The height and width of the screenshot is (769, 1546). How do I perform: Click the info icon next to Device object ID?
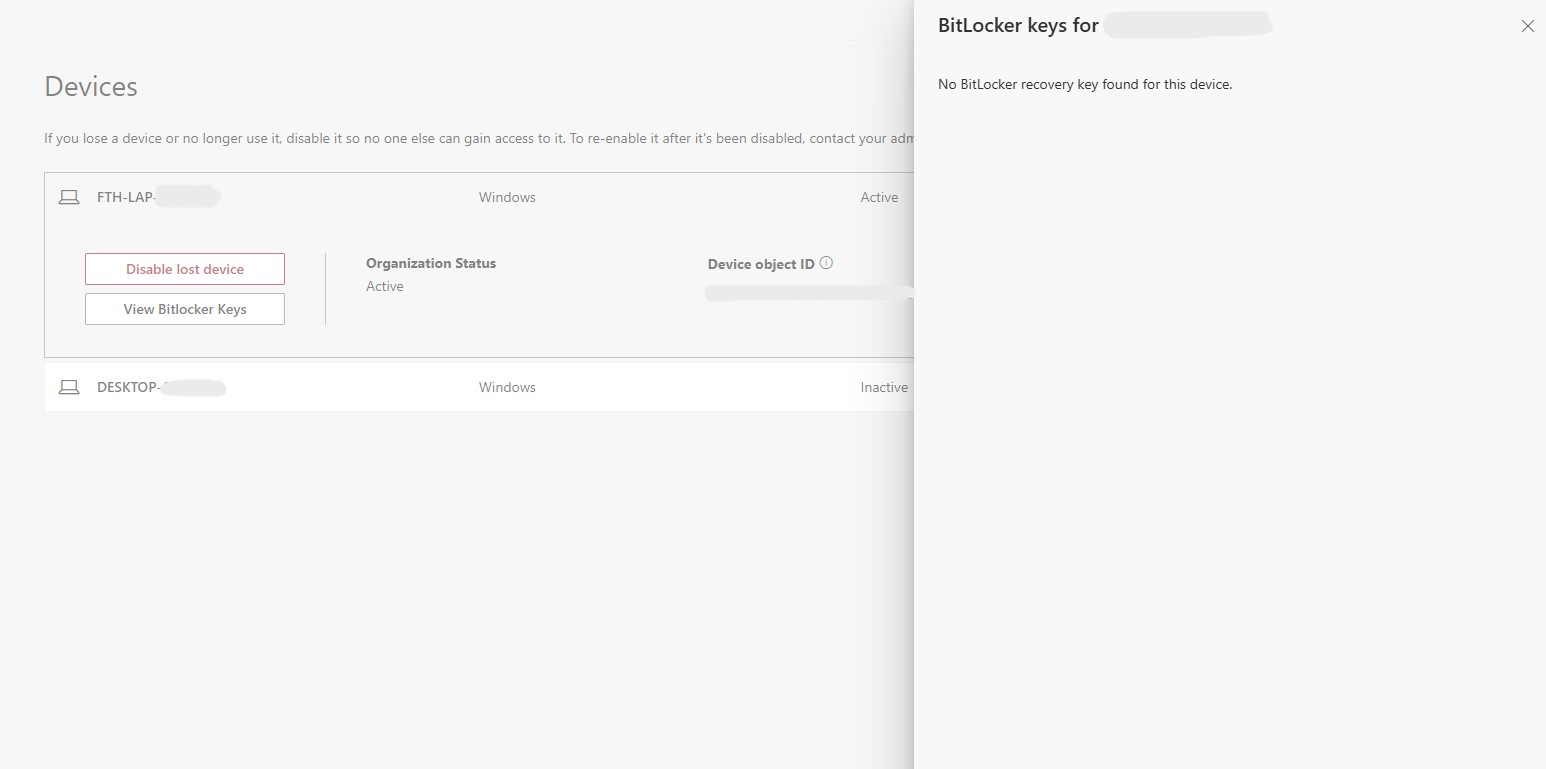826,263
